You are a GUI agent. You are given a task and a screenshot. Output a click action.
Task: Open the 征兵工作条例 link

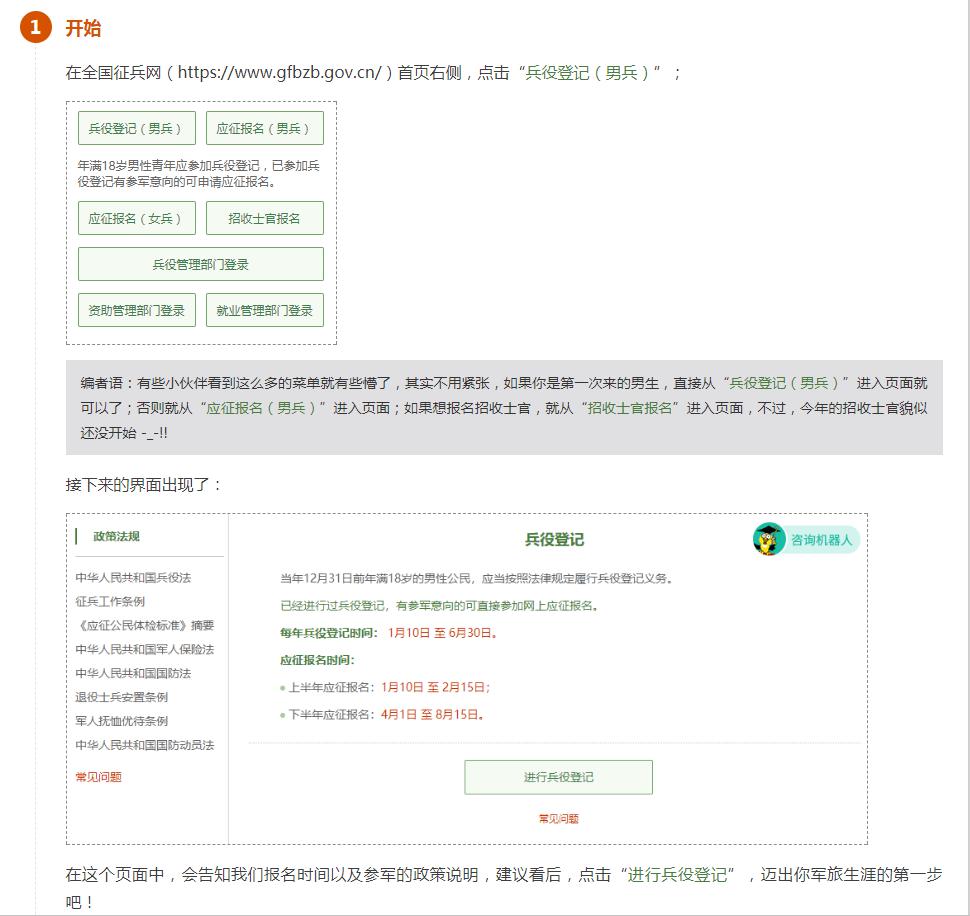[x=110, y=602]
